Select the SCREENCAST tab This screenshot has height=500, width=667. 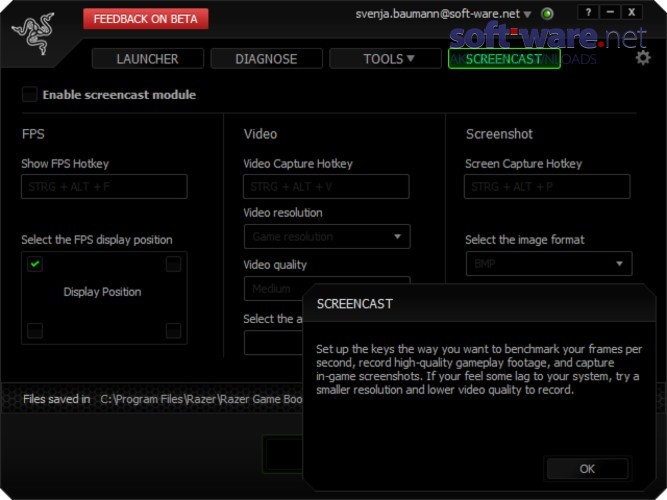pos(504,59)
